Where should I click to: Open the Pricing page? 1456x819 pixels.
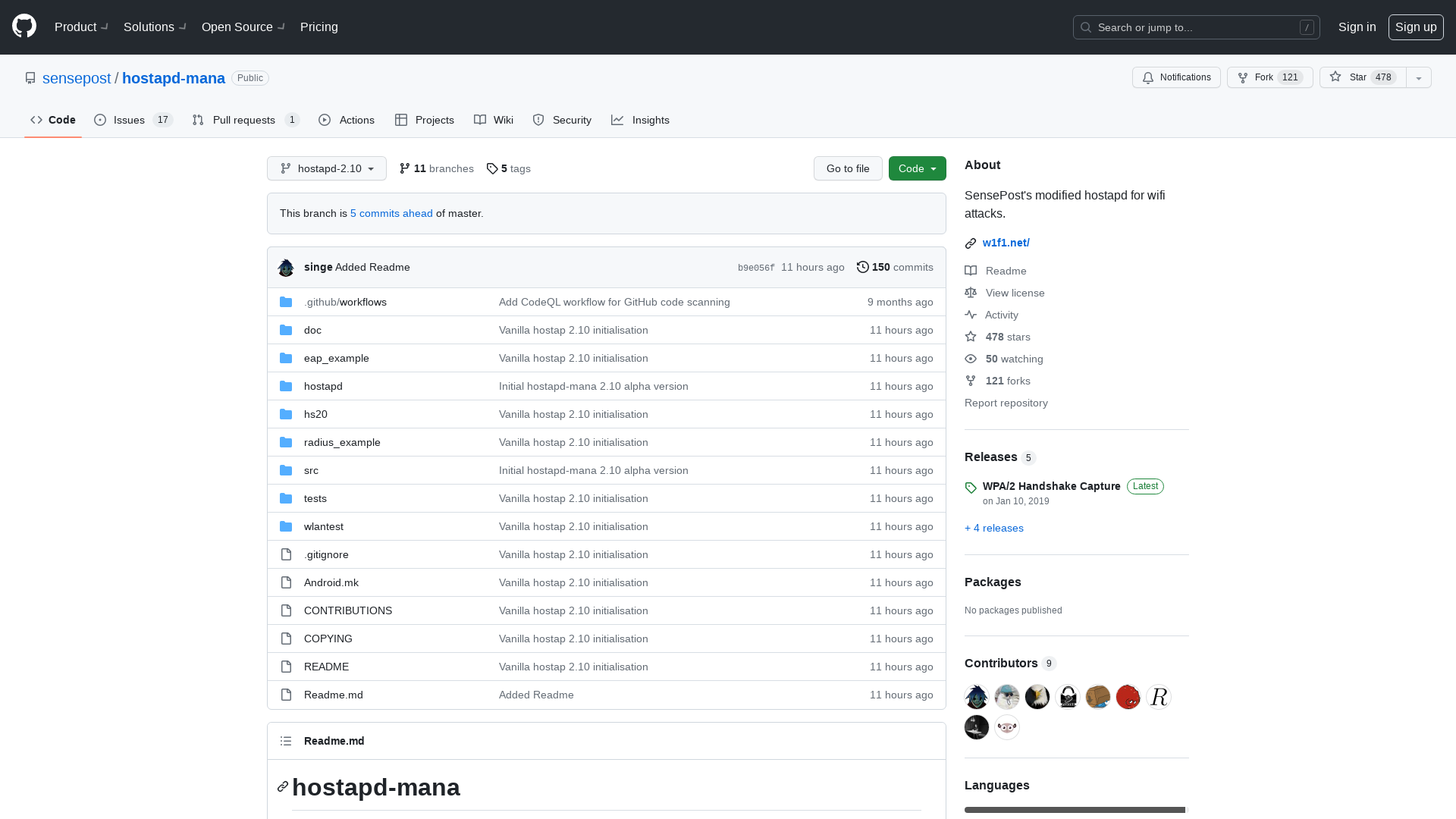tap(319, 27)
